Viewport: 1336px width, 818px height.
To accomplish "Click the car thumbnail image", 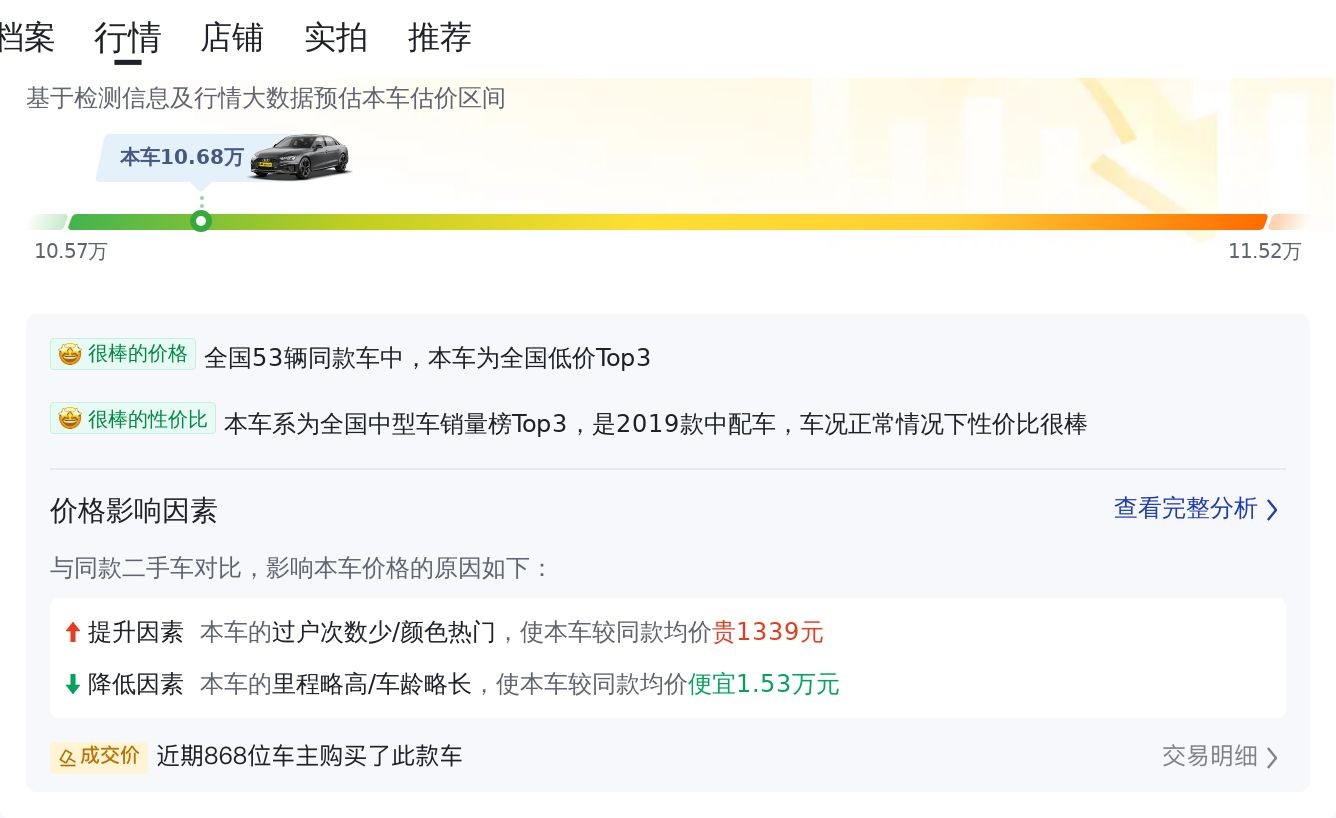I will 300,156.
